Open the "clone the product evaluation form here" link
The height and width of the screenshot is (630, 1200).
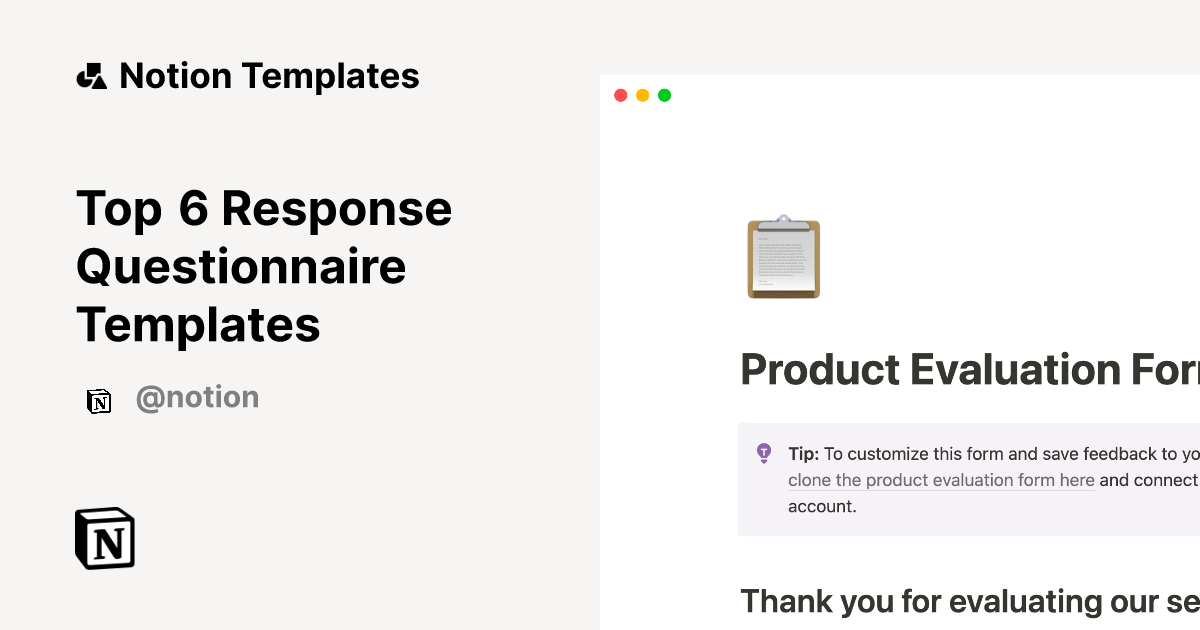pos(940,480)
